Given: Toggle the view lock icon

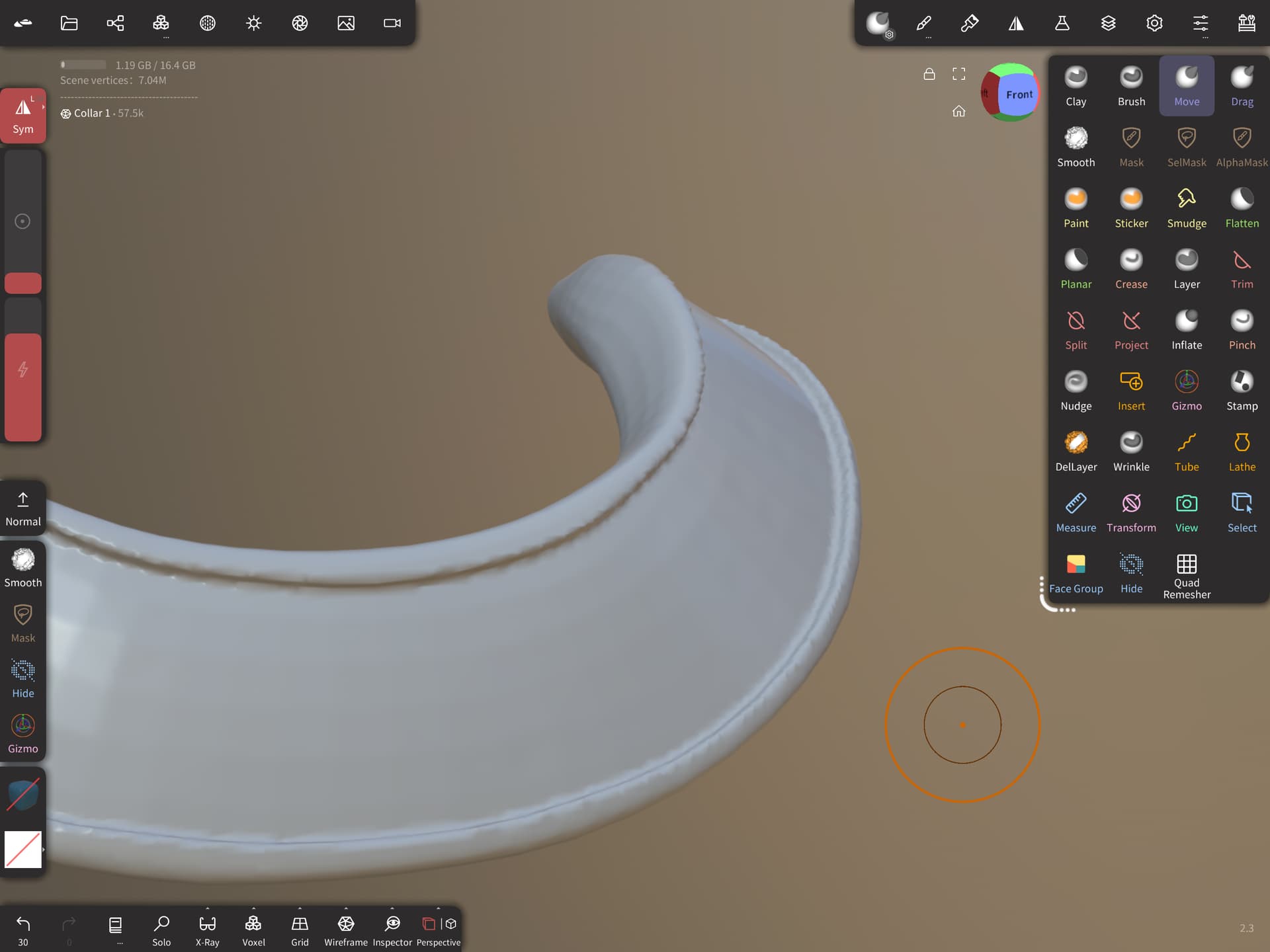Looking at the screenshot, I should (929, 73).
